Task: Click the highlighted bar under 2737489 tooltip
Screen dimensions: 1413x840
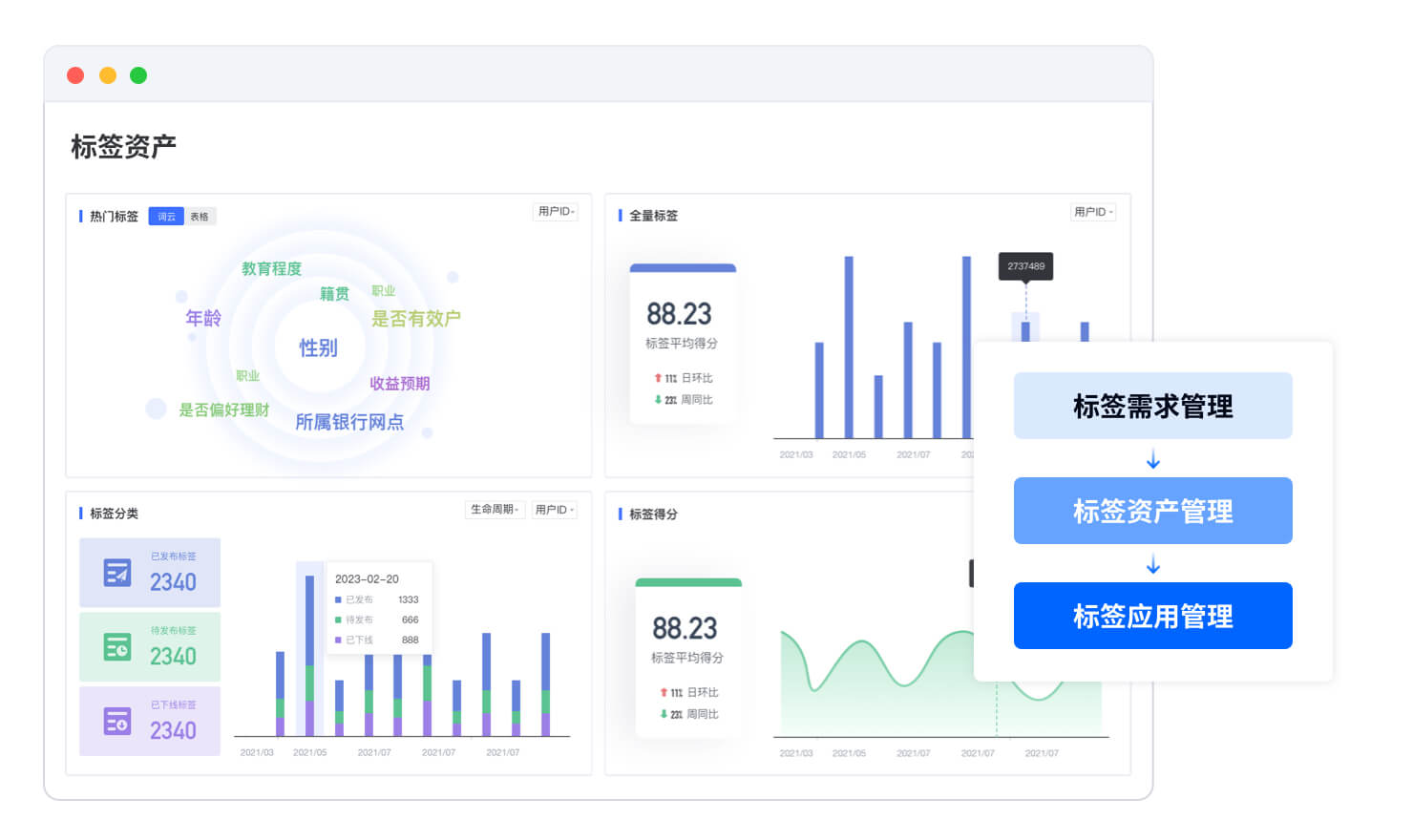Action: click(1025, 330)
